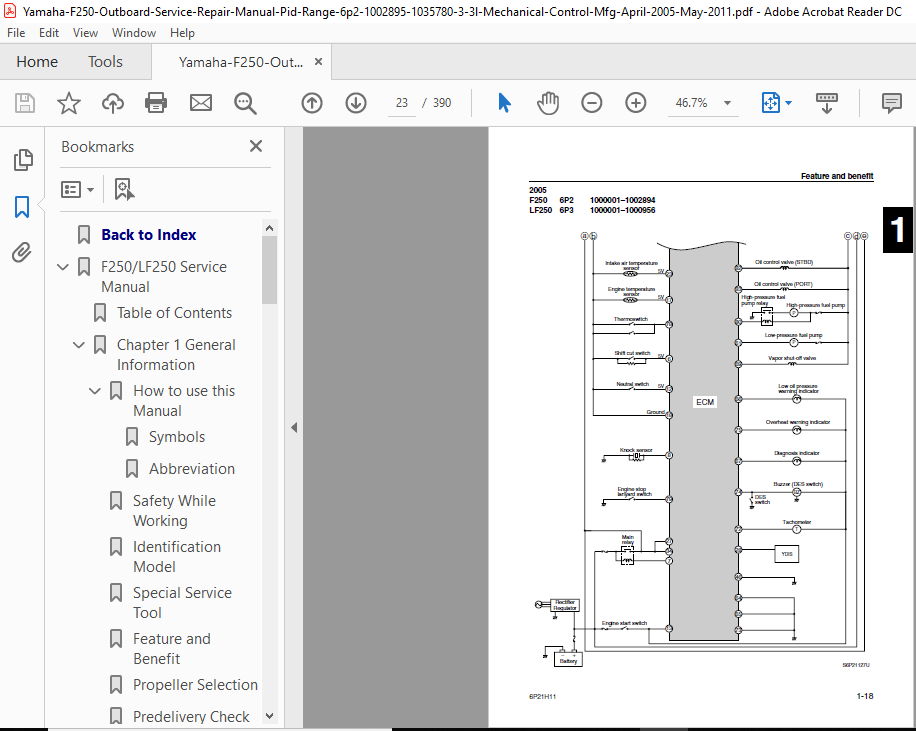Switch to the Home tab
916x731 pixels.
37,61
